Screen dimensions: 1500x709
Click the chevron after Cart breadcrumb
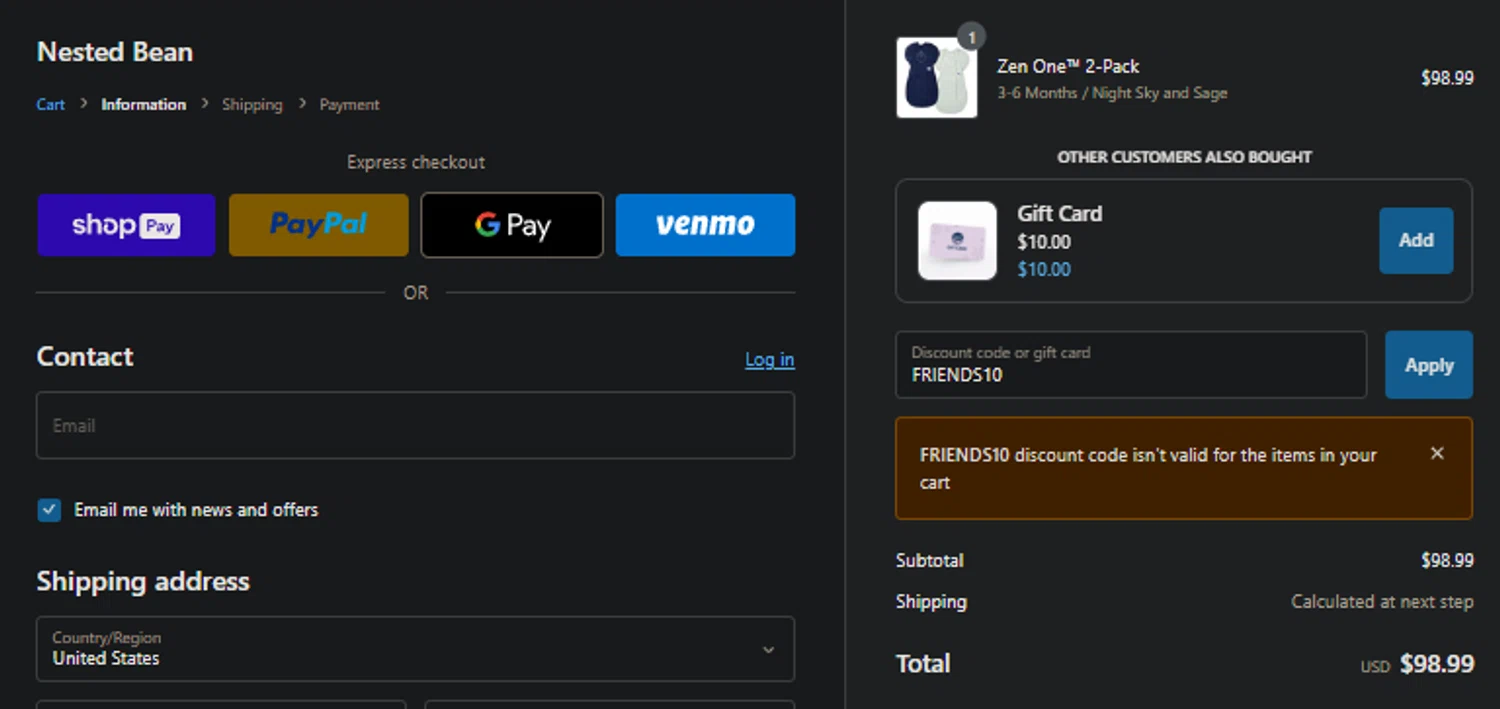coord(84,103)
